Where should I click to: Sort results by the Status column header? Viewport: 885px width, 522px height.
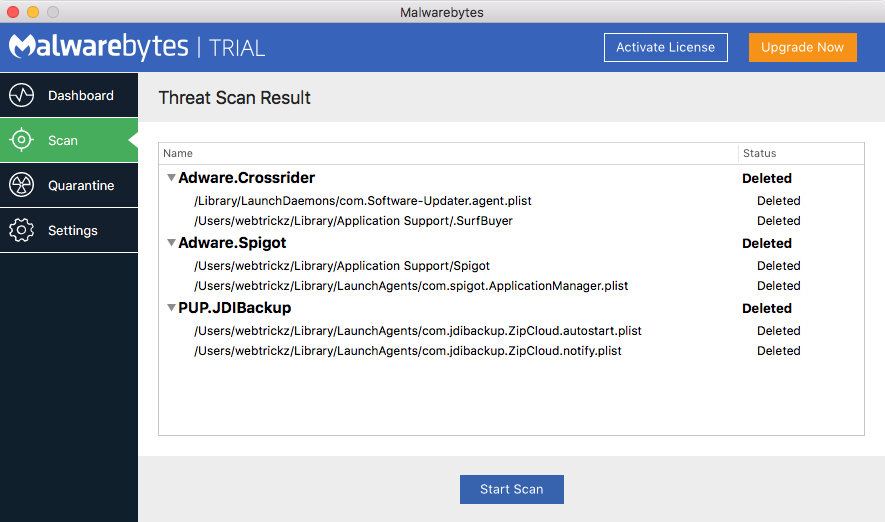click(x=801, y=153)
